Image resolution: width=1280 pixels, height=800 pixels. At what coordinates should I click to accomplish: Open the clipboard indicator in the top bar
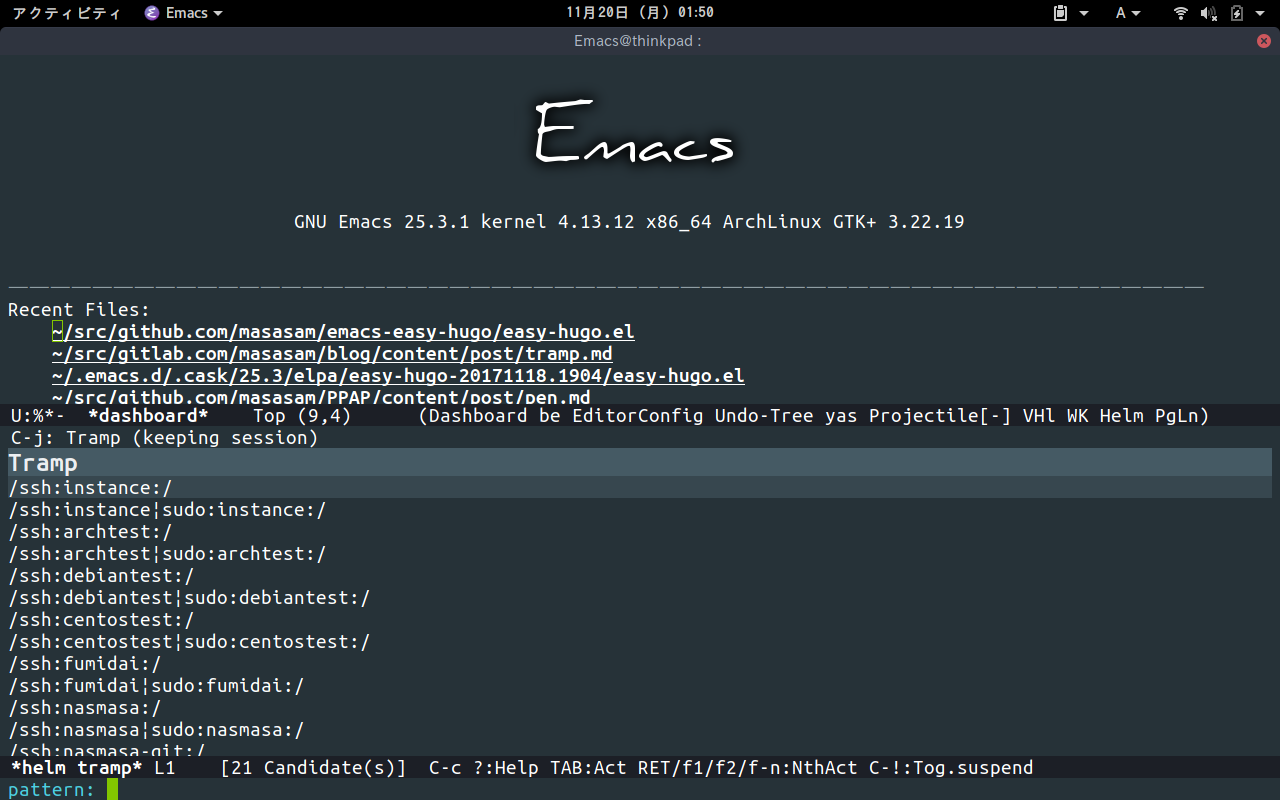coord(1062,13)
